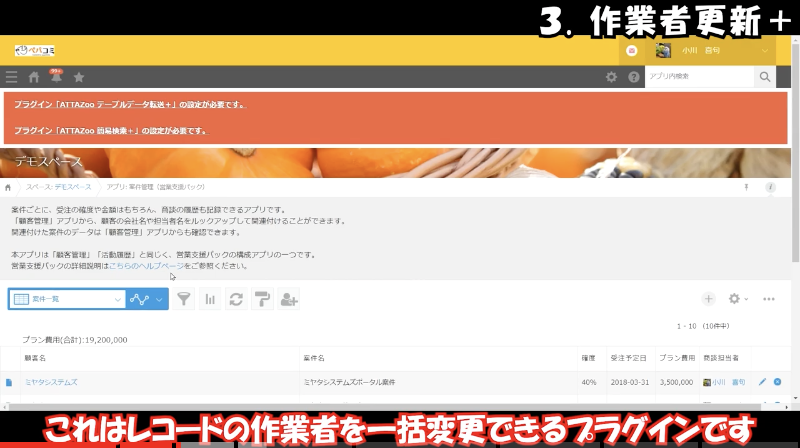Open the notifications bell
Screen dimensions: 800x448
56,77
